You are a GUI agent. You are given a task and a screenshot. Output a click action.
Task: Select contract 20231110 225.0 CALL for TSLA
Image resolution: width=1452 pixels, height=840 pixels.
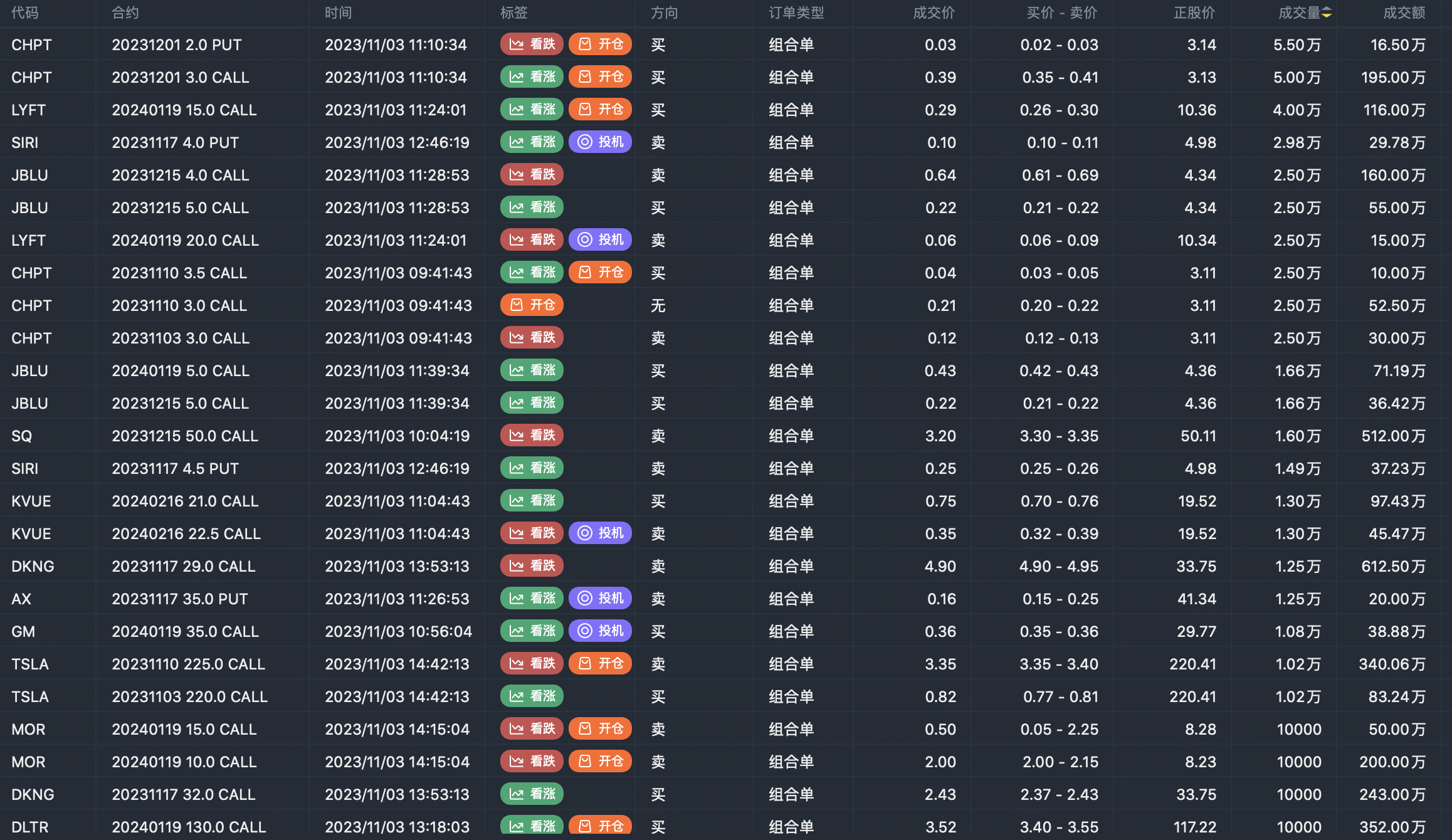click(188, 664)
